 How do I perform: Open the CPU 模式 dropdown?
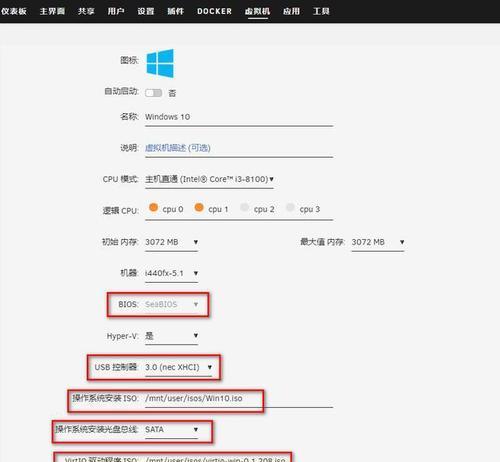[209, 179]
